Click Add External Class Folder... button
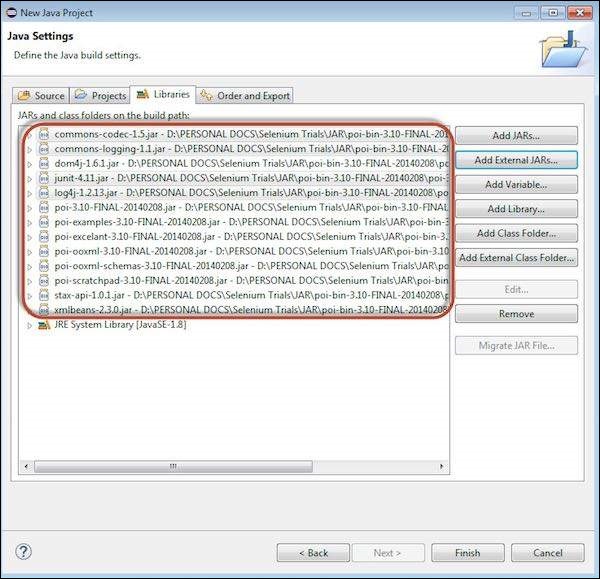This screenshot has height=579, width=600. tap(516, 258)
